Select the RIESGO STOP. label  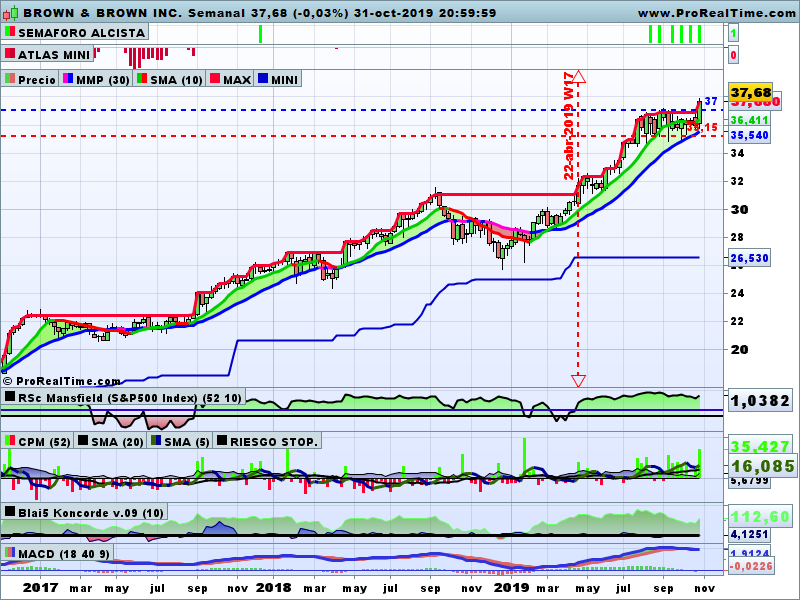[x=274, y=442]
